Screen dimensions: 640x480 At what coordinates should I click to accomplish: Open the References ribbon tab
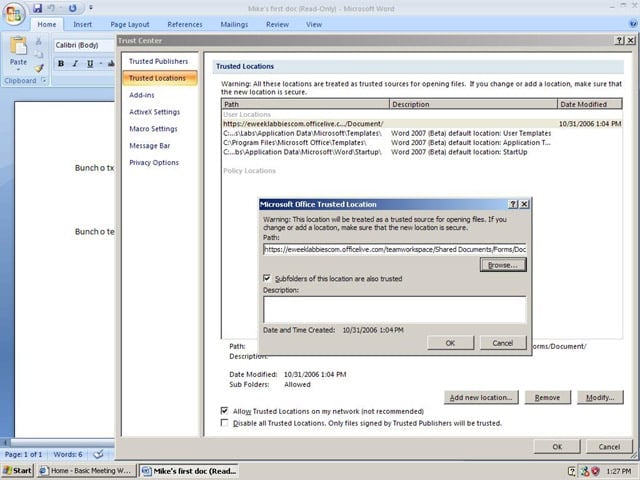tap(184, 24)
